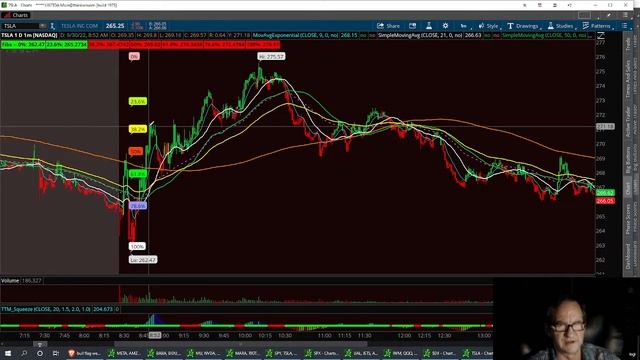Open Task View on the taskbar
This screenshot has height=360, width=640.
[56, 353]
